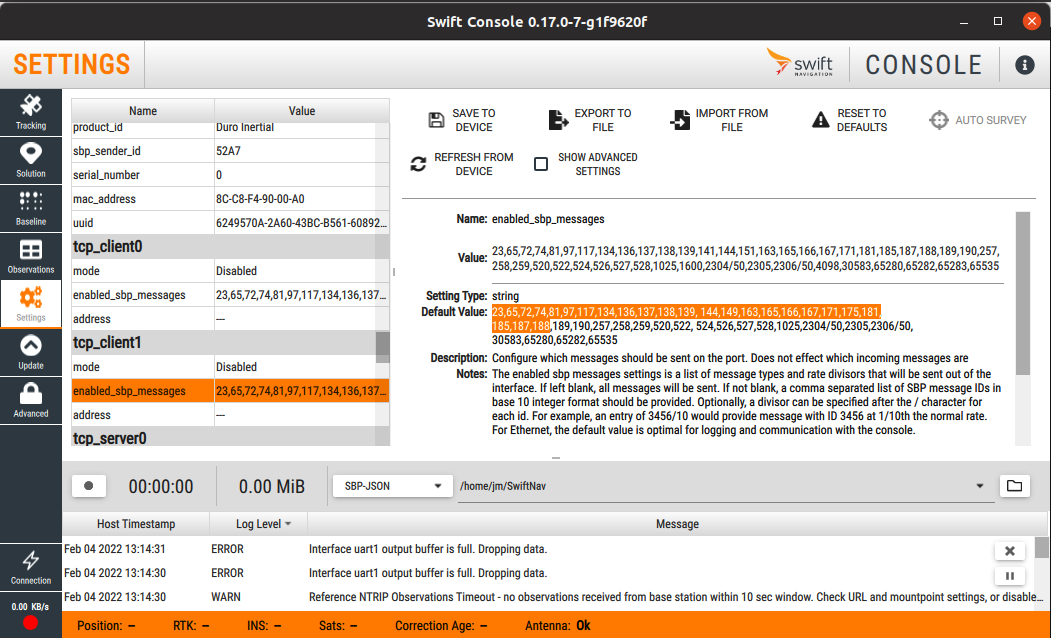Select the mac_address row
1051x638 pixels.
click(230, 199)
